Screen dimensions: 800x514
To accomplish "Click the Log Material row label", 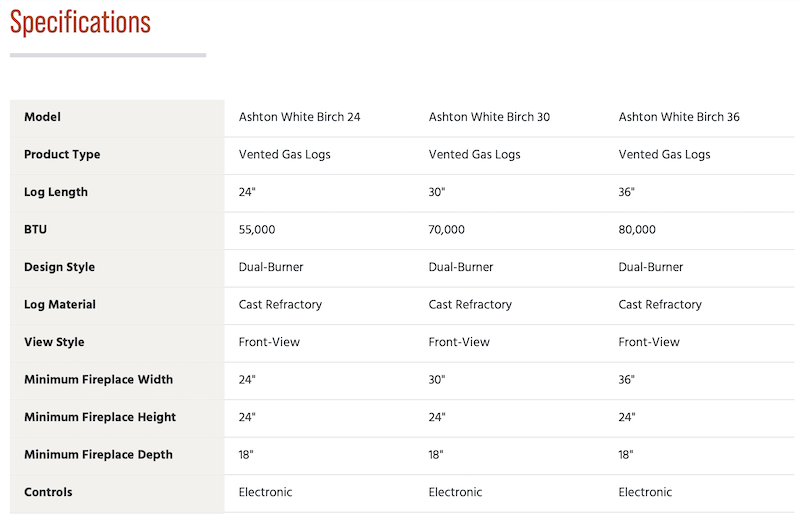I will (x=60, y=305).
